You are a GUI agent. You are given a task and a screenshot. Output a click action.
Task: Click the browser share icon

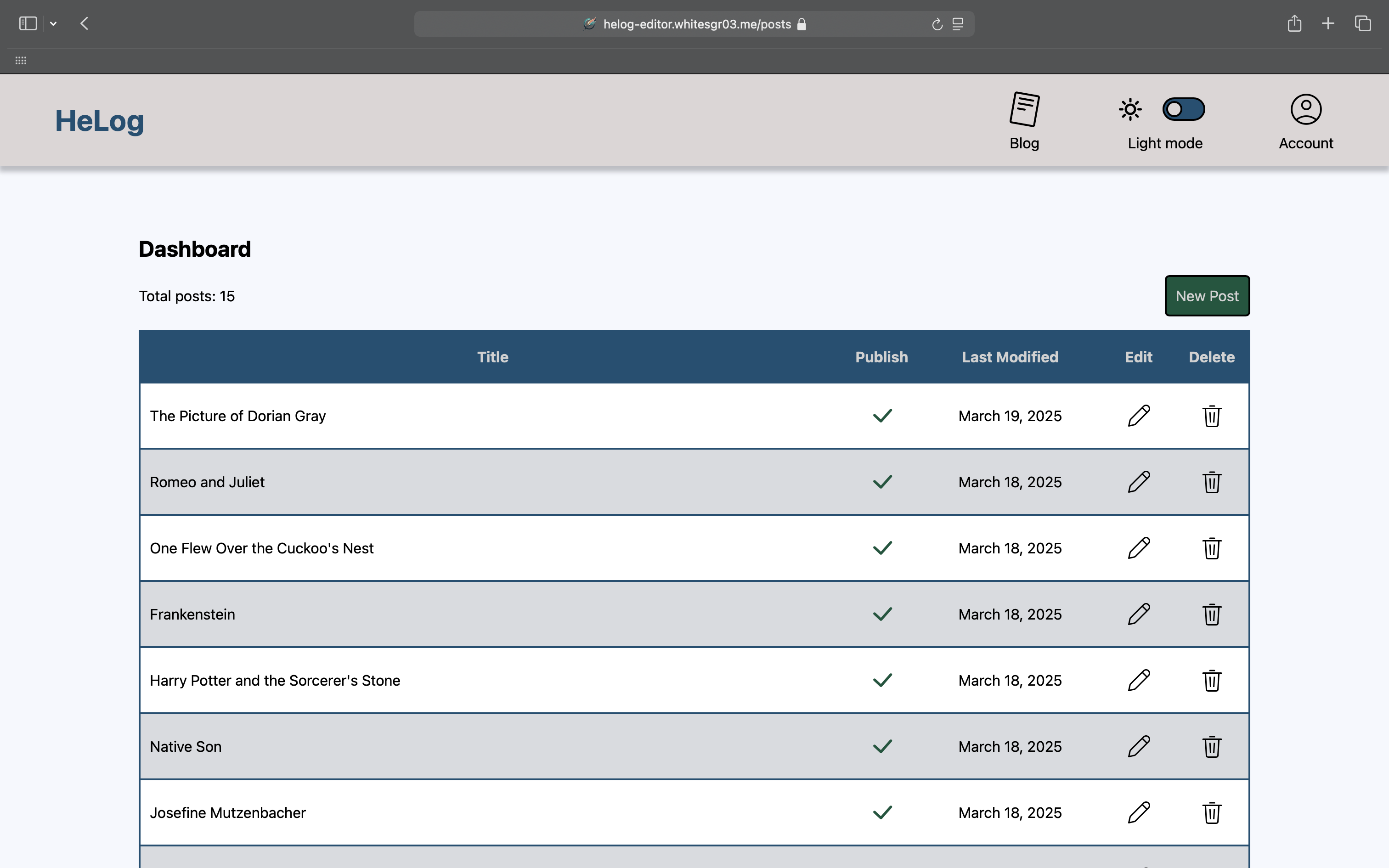pos(1294,23)
